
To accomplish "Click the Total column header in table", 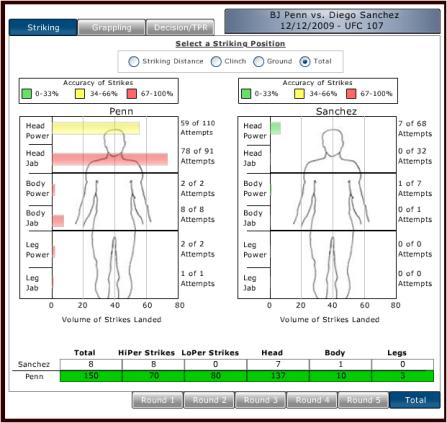I will tap(85, 353).
